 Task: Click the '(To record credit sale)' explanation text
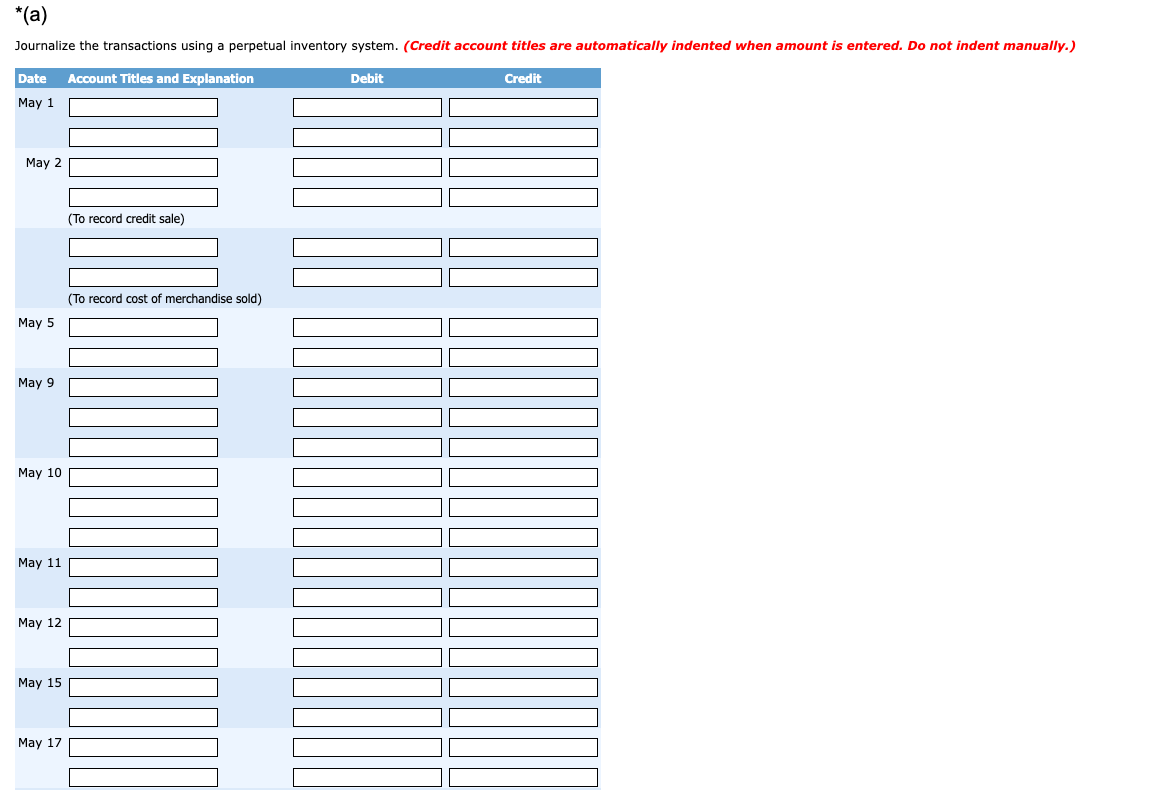point(126,218)
